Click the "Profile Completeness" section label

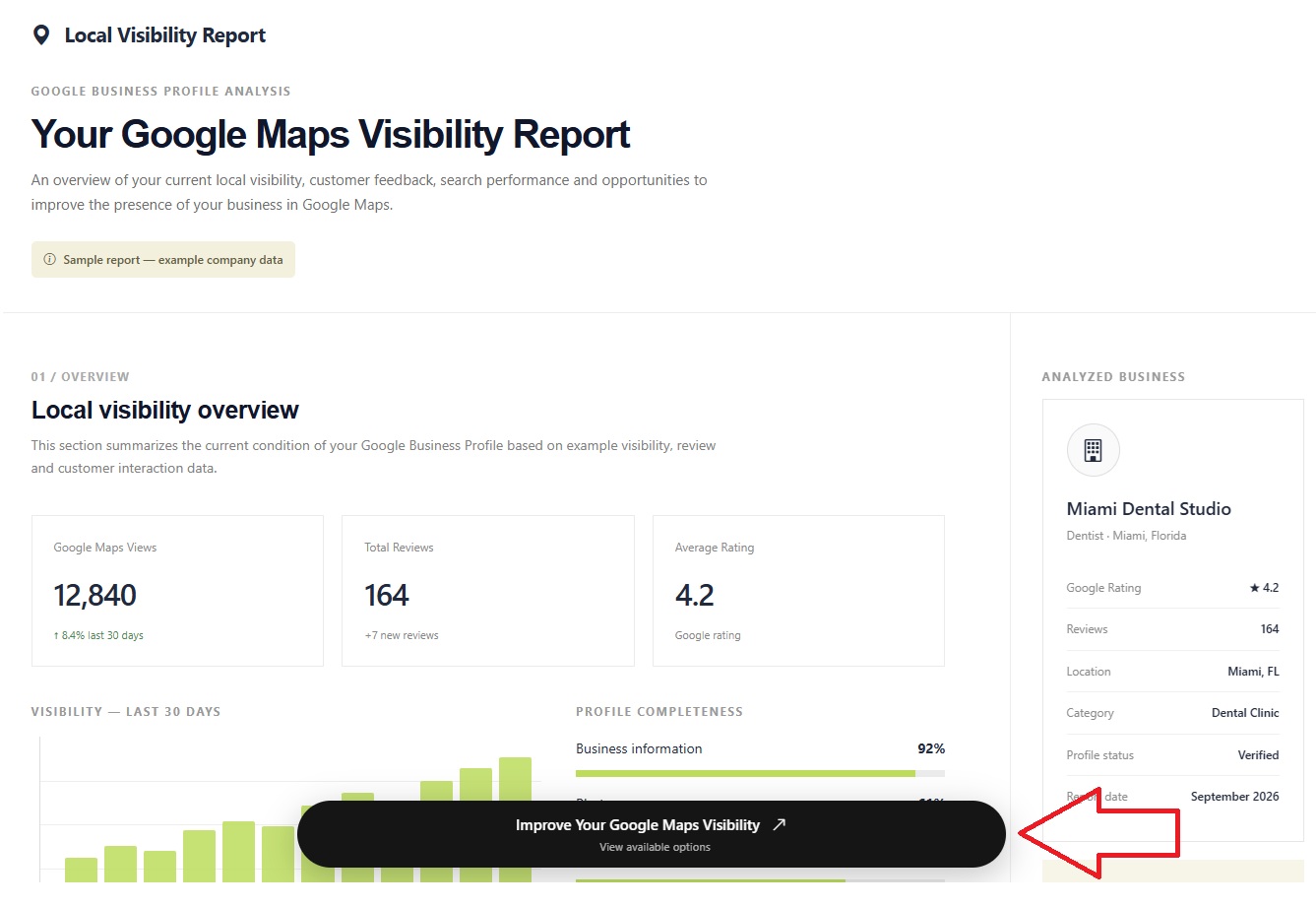pyautogui.click(x=659, y=712)
